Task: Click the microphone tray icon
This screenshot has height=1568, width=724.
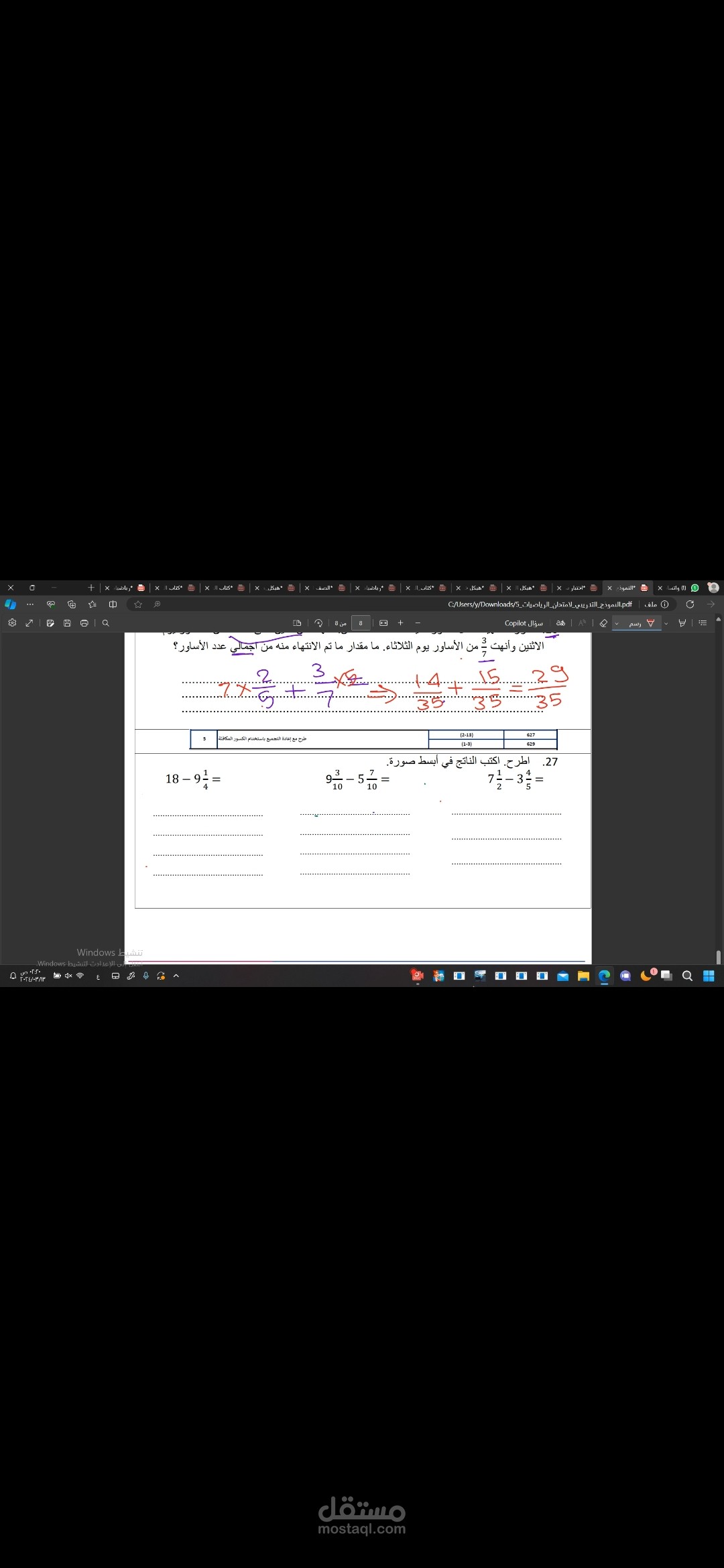Action: (145, 976)
